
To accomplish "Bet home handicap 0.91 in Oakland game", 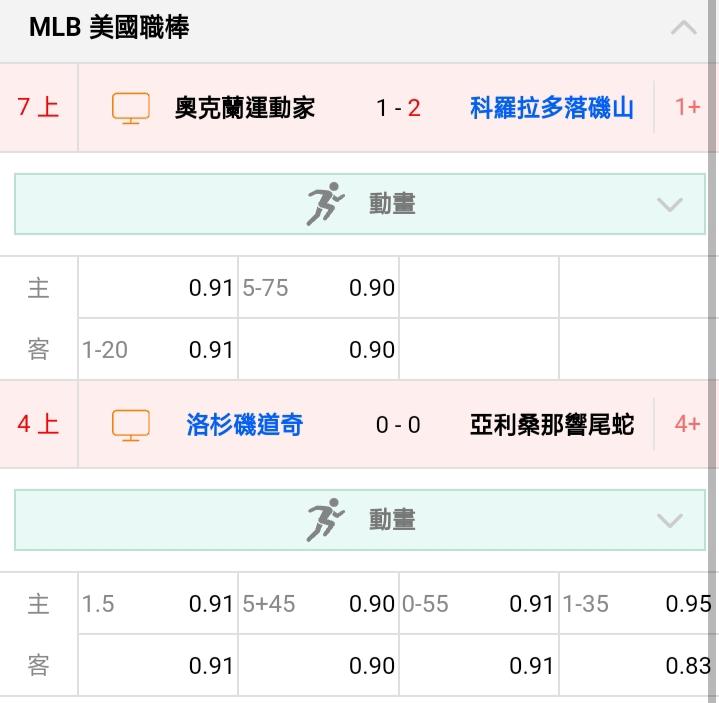I will pyautogui.click(x=158, y=288).
